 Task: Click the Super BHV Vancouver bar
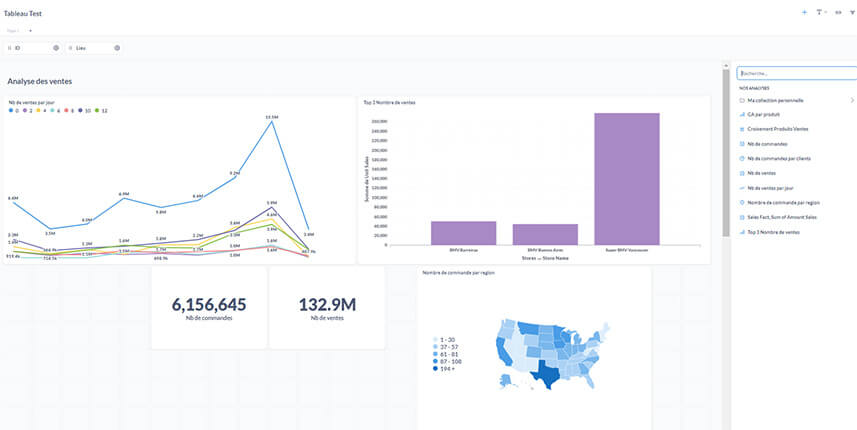(x=626, y=179)
